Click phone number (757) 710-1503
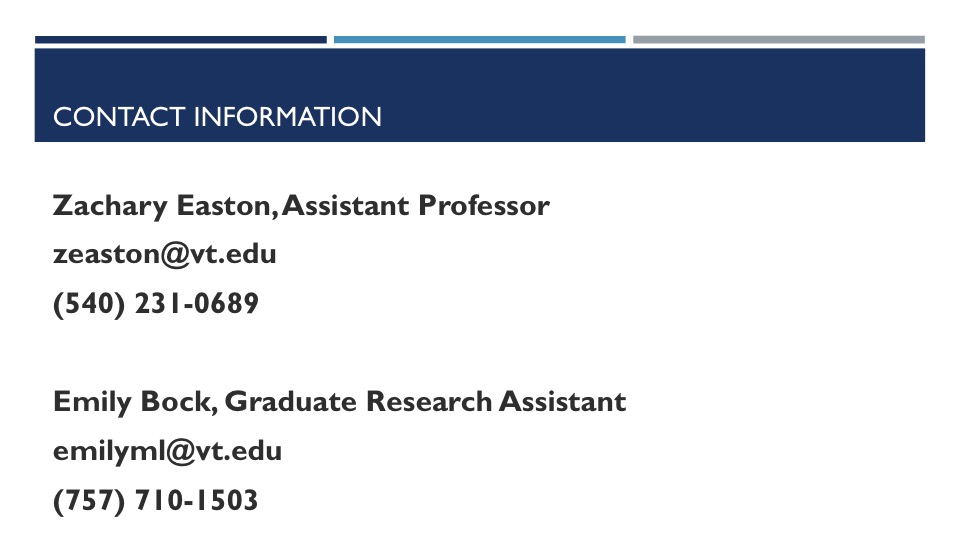Viewport: 960px width, 540px height. point(155,500)
